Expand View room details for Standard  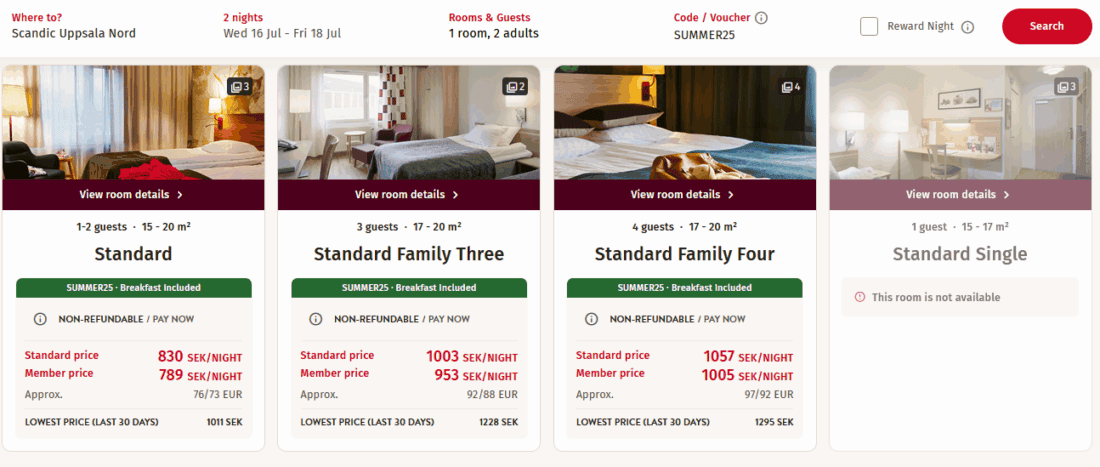(133, 195)
